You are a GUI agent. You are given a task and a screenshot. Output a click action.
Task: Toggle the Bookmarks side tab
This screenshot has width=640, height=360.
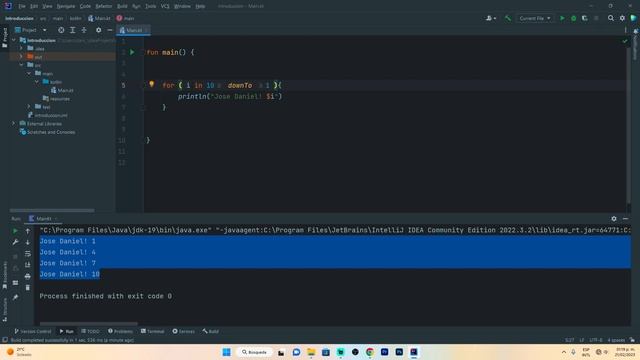tap(4, 276)
